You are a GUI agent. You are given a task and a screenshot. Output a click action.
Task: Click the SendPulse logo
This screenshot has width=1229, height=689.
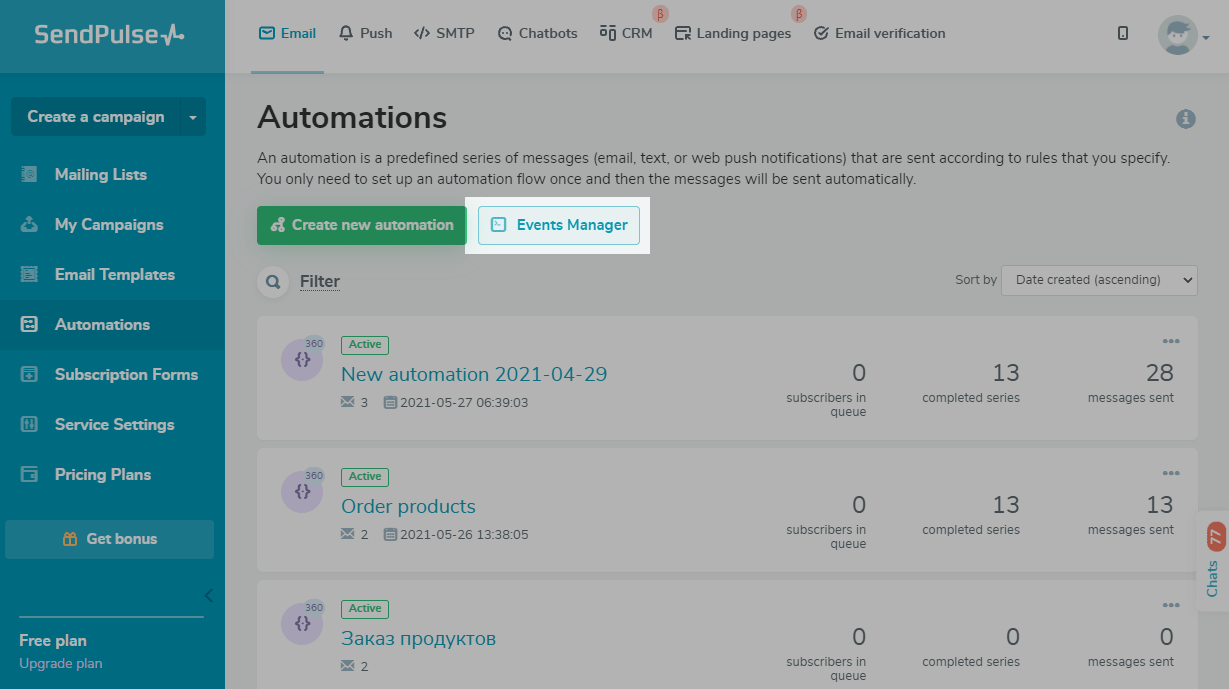[109, 34]
